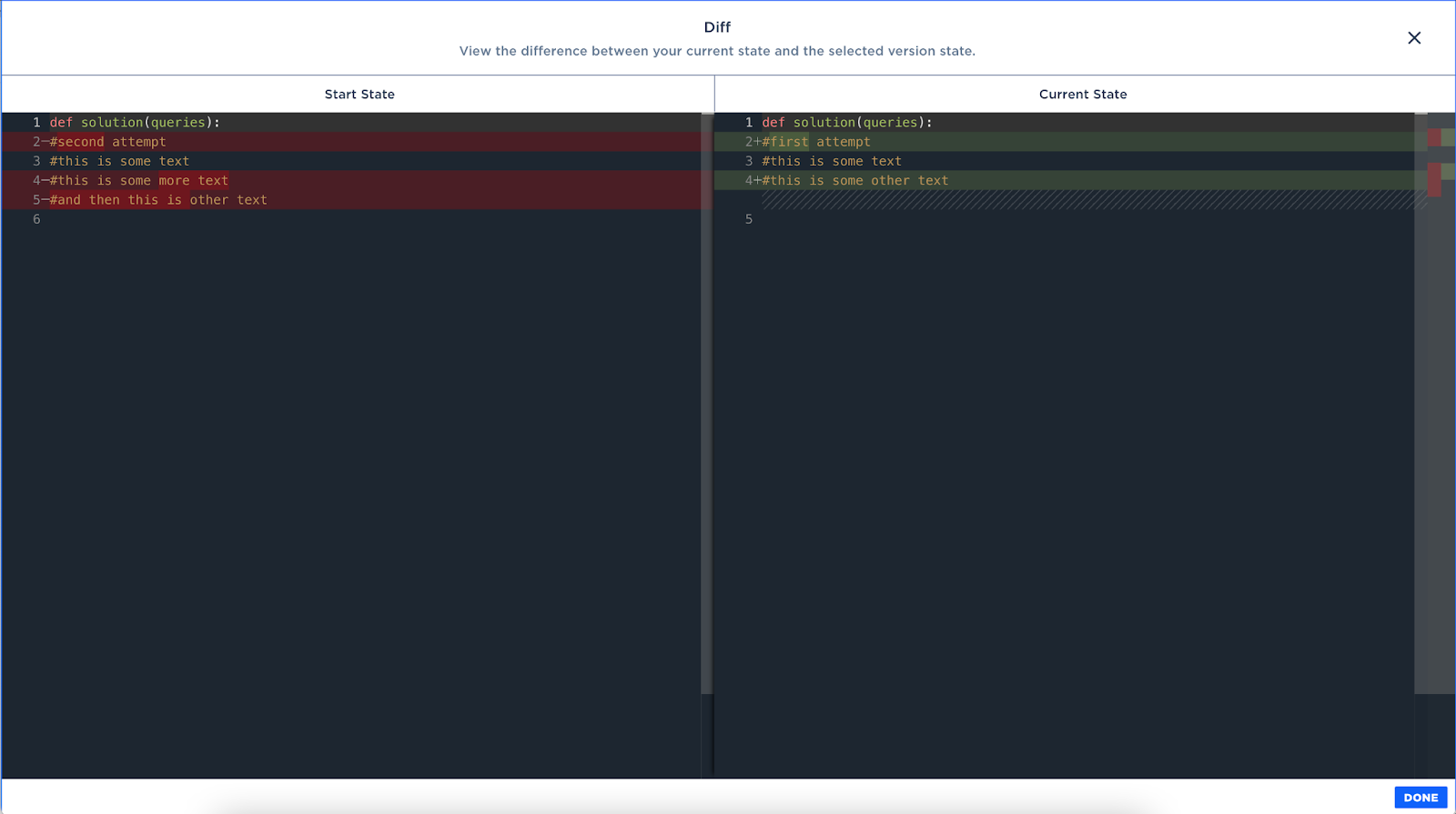Click '#this is some text' in Current State
Image resolution: width=1456 pixels, height=814 pixels.
pos(832,162)
